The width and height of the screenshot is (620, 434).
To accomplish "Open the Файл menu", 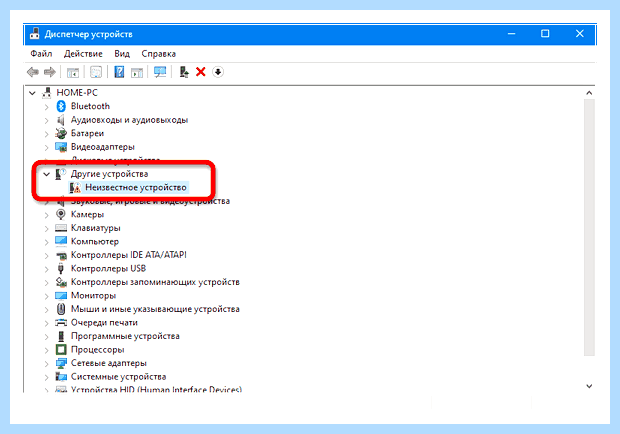I will [41, 54].
